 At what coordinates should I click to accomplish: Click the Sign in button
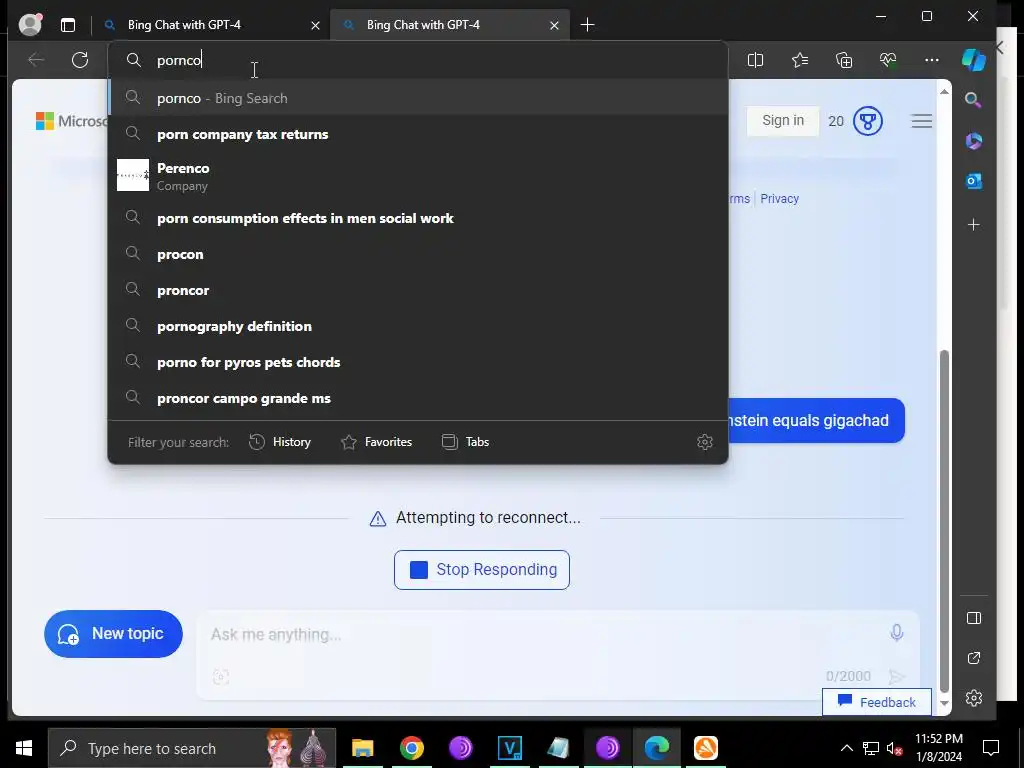click(782, 121)
